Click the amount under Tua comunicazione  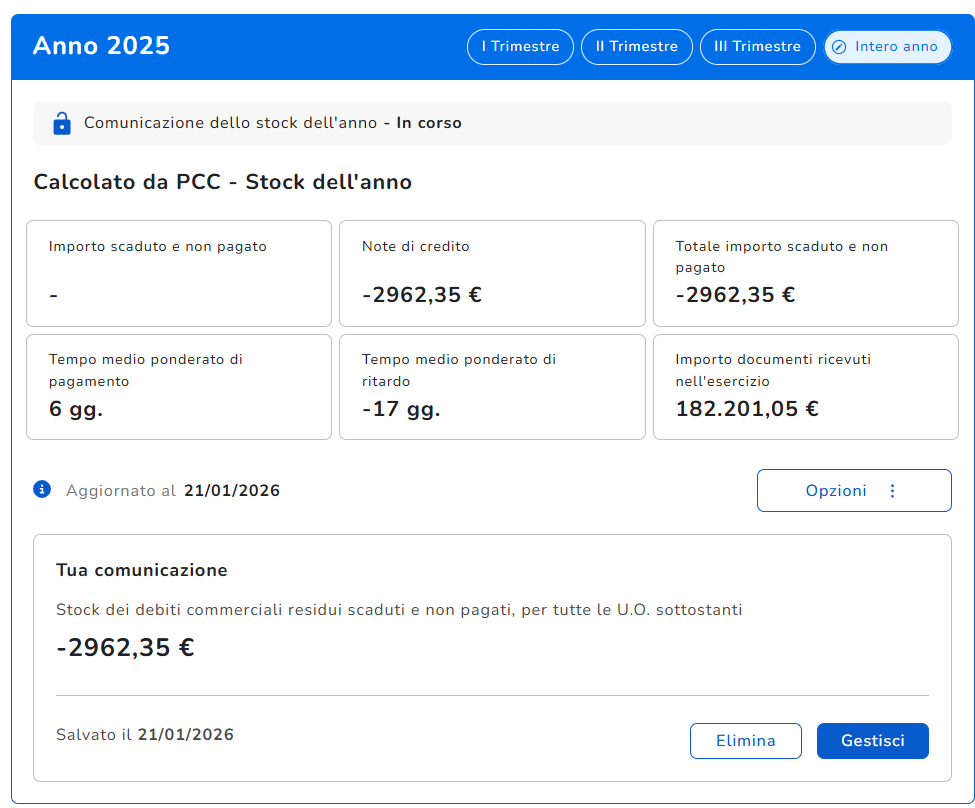pyautogui.click(x=125, y=647)
